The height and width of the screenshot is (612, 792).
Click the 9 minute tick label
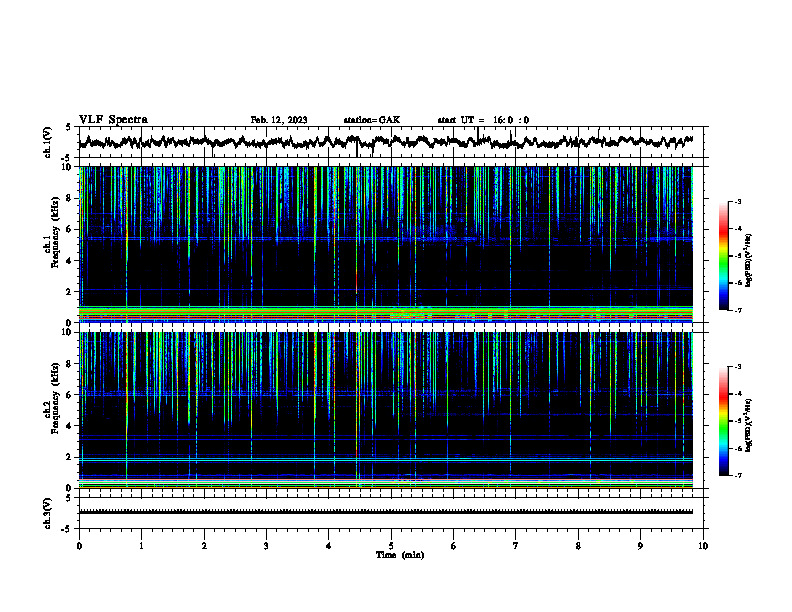[640, 546]
